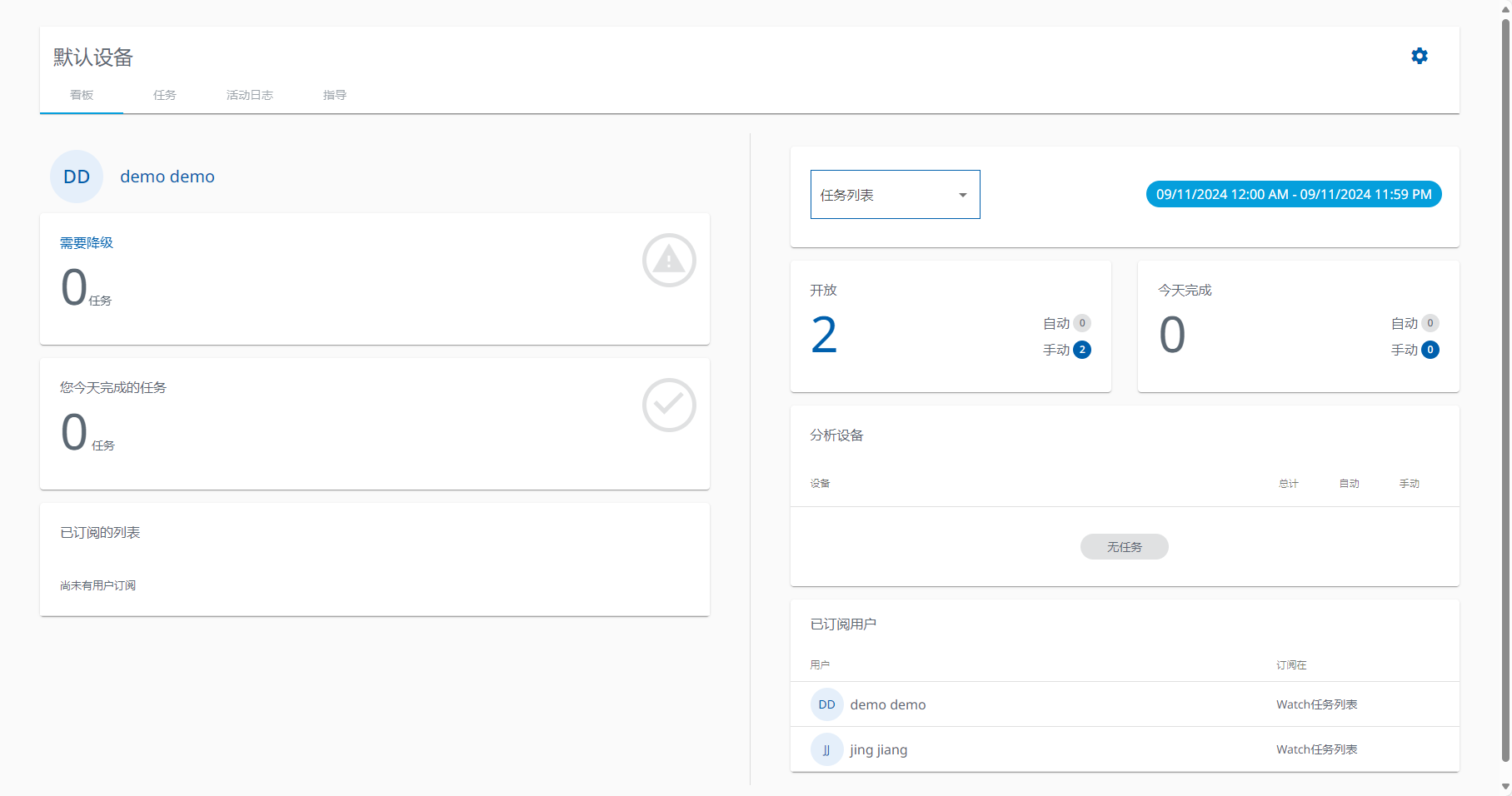1512x796 pixels.
Task: Click DD avatar in subscribed users table
Action: pyautogui.click(x=826, y=704)
